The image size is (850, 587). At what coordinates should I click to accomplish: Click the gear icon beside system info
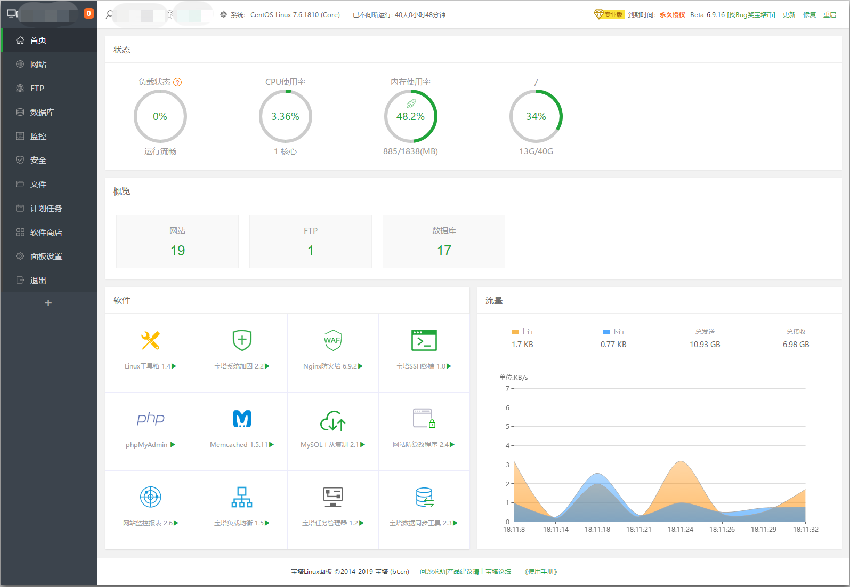[x=224, y=15]
